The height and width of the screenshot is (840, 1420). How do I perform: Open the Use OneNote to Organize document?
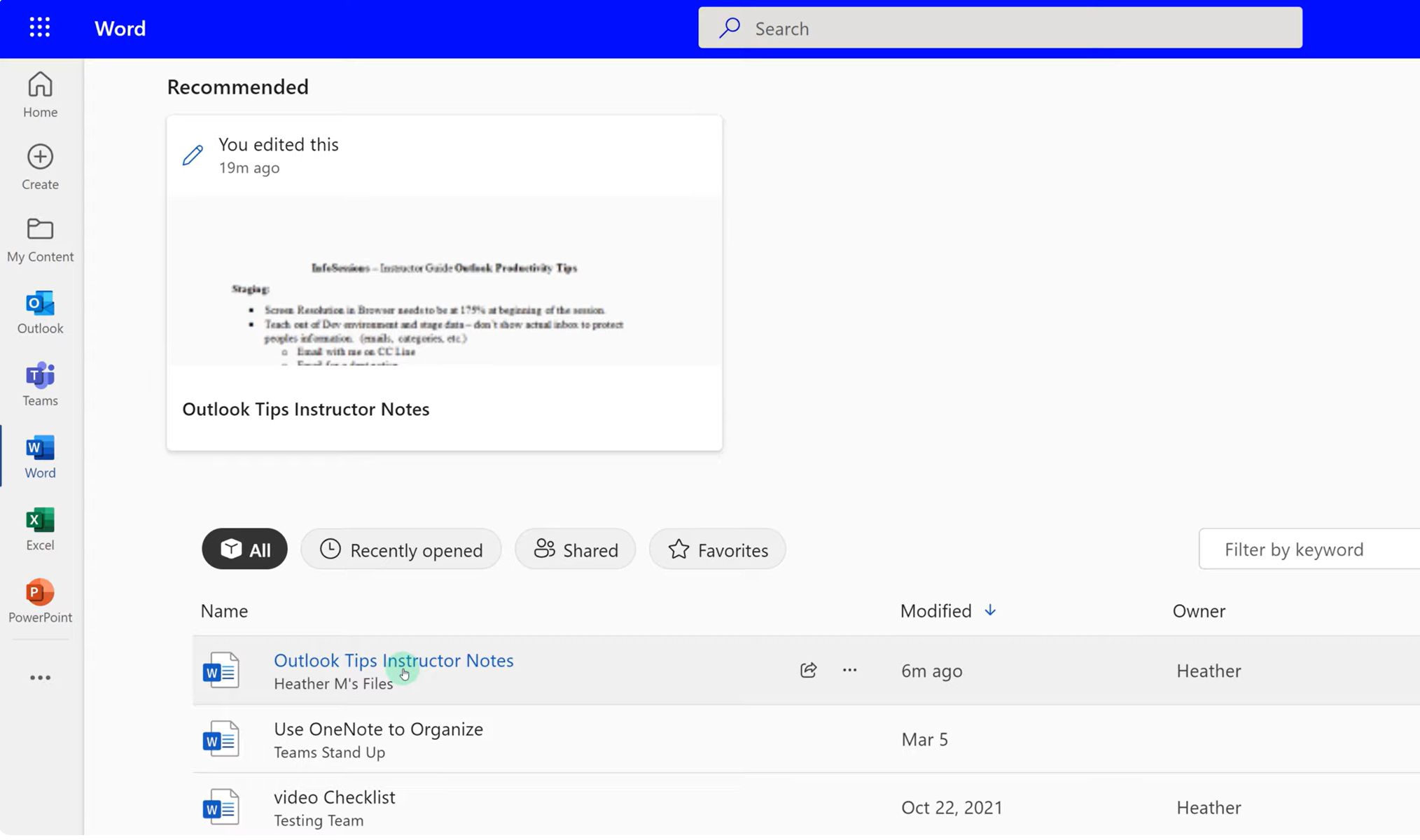click(x=378, y=729)
